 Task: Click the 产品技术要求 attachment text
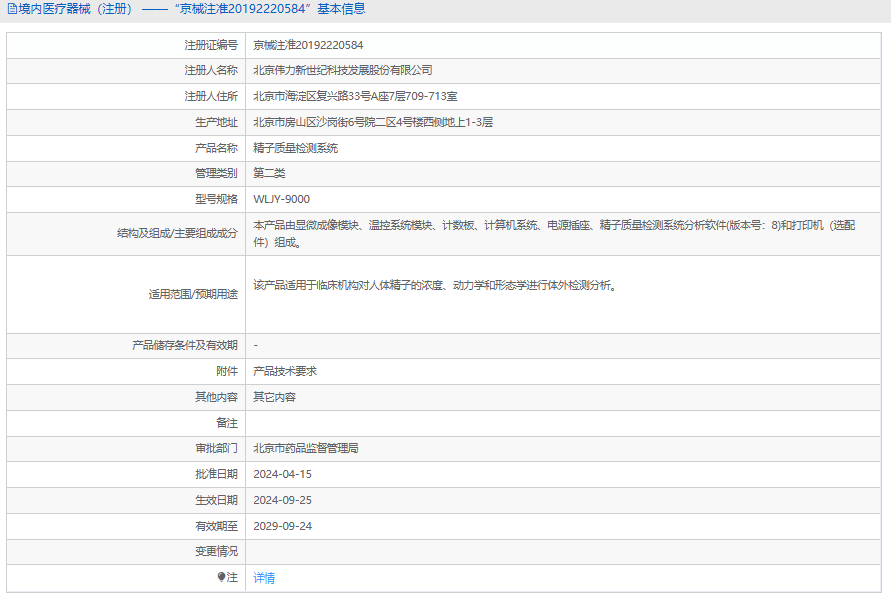[285, 371]
